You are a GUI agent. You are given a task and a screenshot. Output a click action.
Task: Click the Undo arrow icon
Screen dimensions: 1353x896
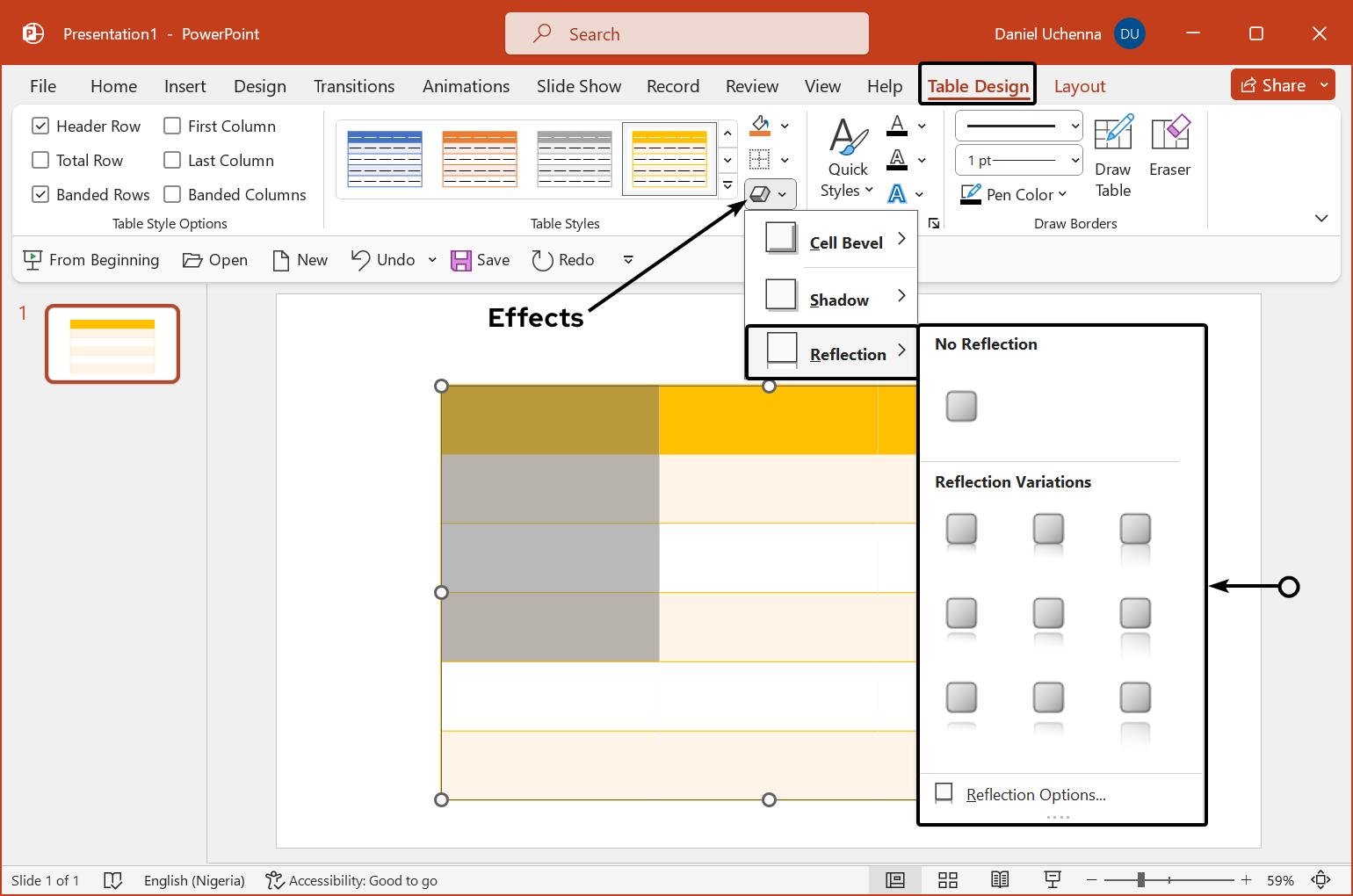[x=360, y=259]
